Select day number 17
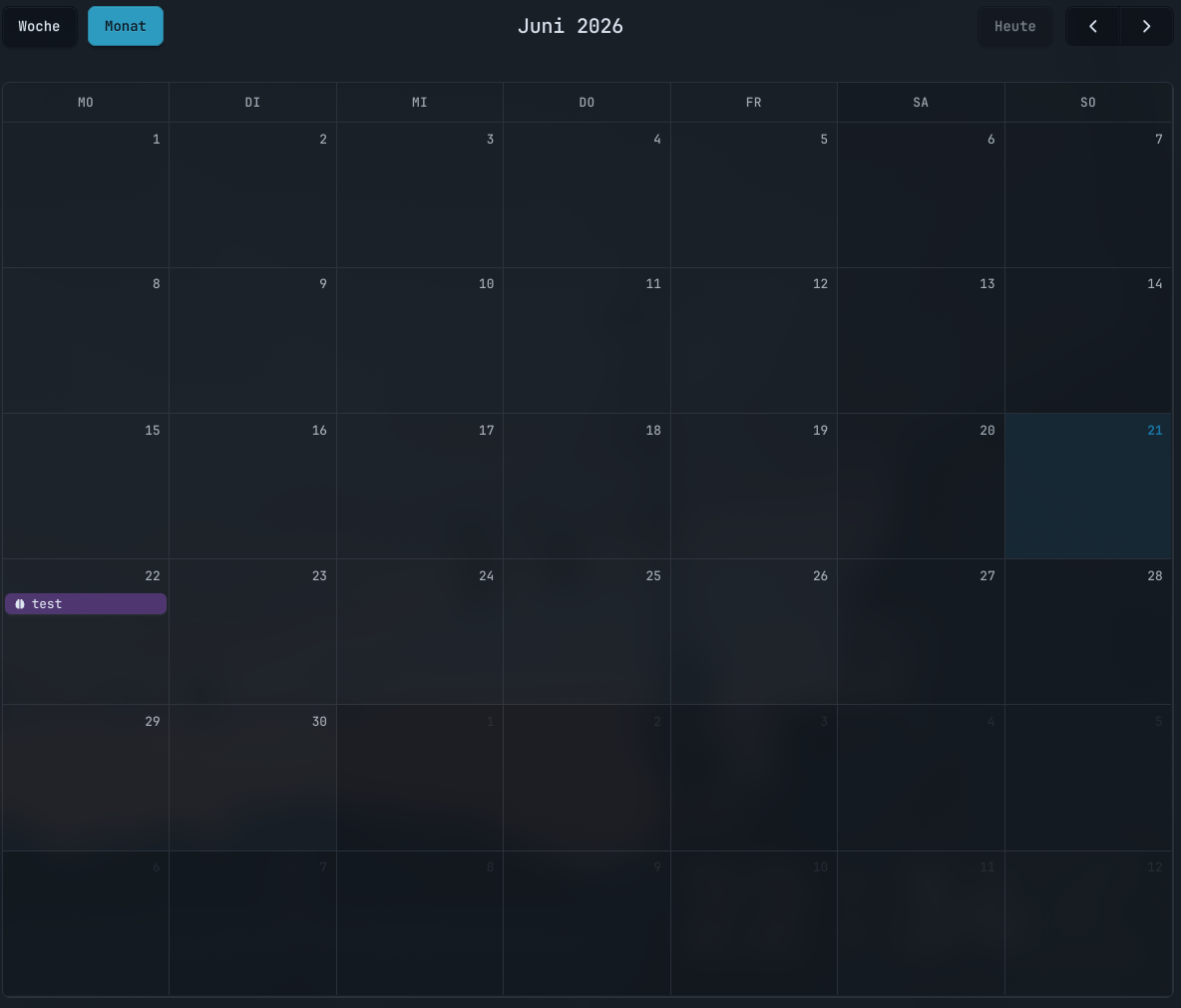 (487, 430)
